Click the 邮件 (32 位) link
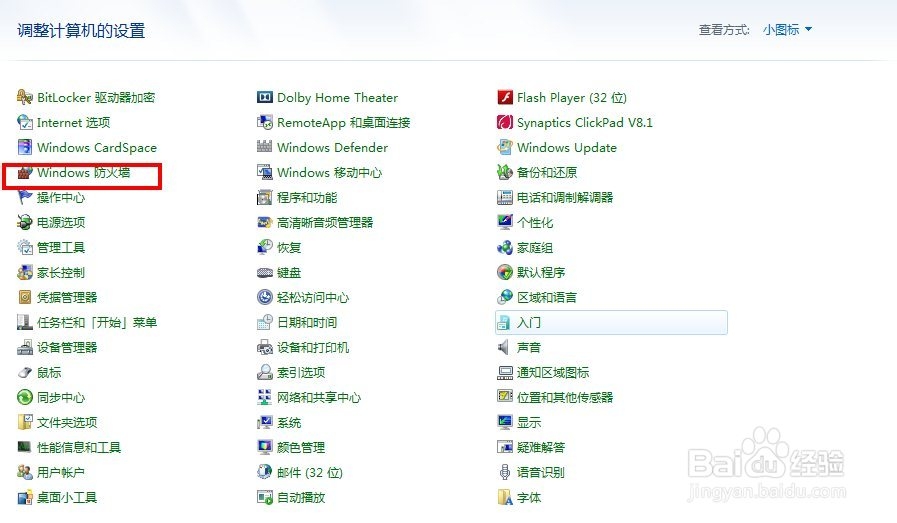 tap(309, 472)
